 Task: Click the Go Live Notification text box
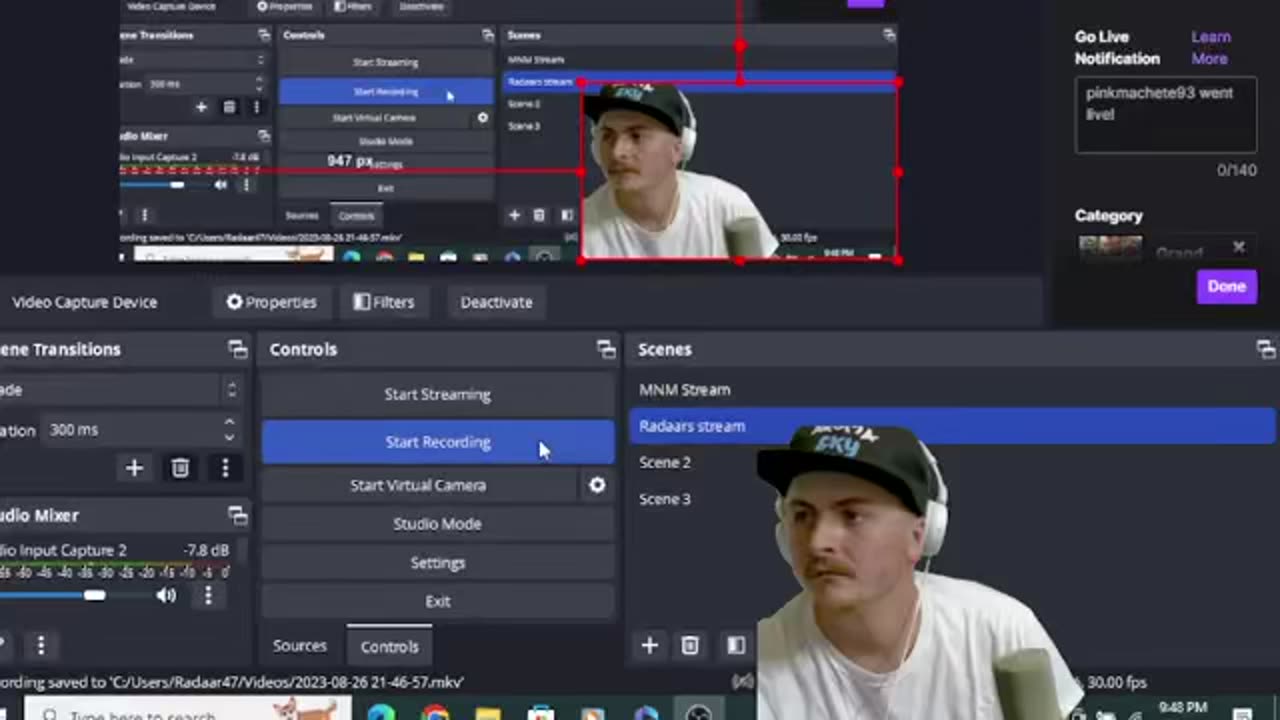click(1165, 116)
